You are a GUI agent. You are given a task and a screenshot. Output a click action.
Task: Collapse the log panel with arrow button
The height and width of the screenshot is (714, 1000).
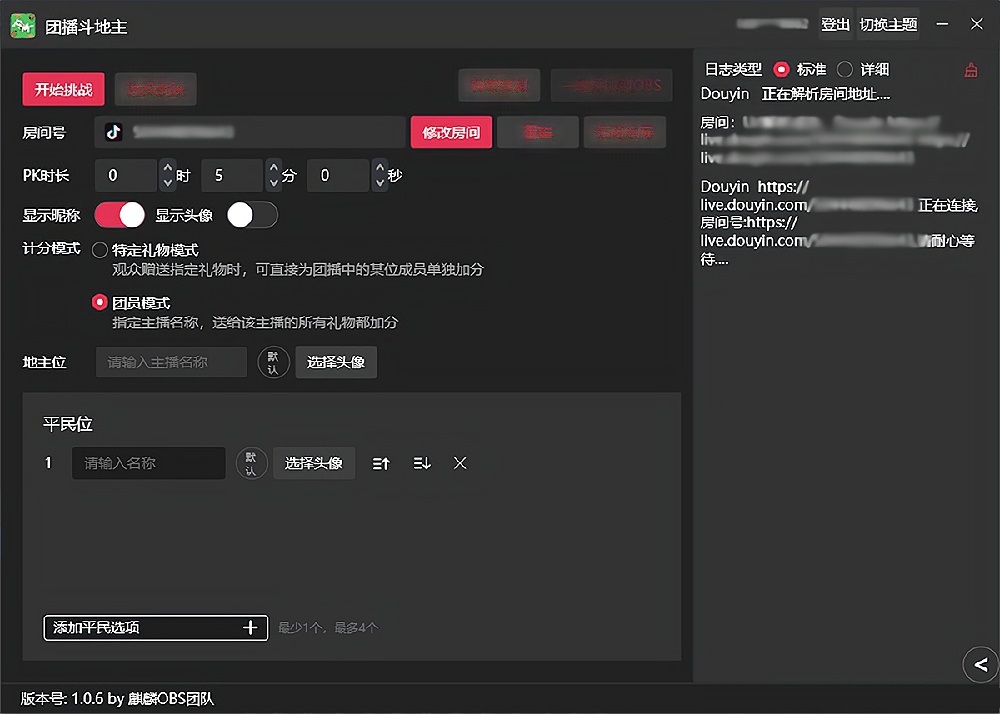point(980,664)
